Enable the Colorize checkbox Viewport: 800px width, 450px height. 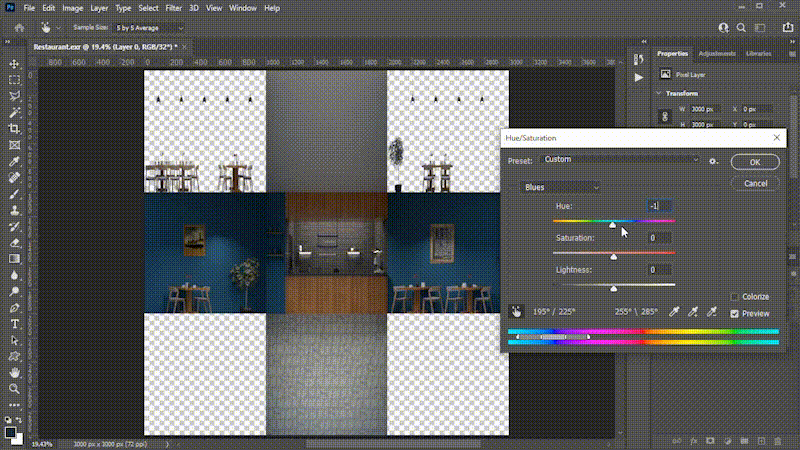pyautogui.click(x=735, y=297)
